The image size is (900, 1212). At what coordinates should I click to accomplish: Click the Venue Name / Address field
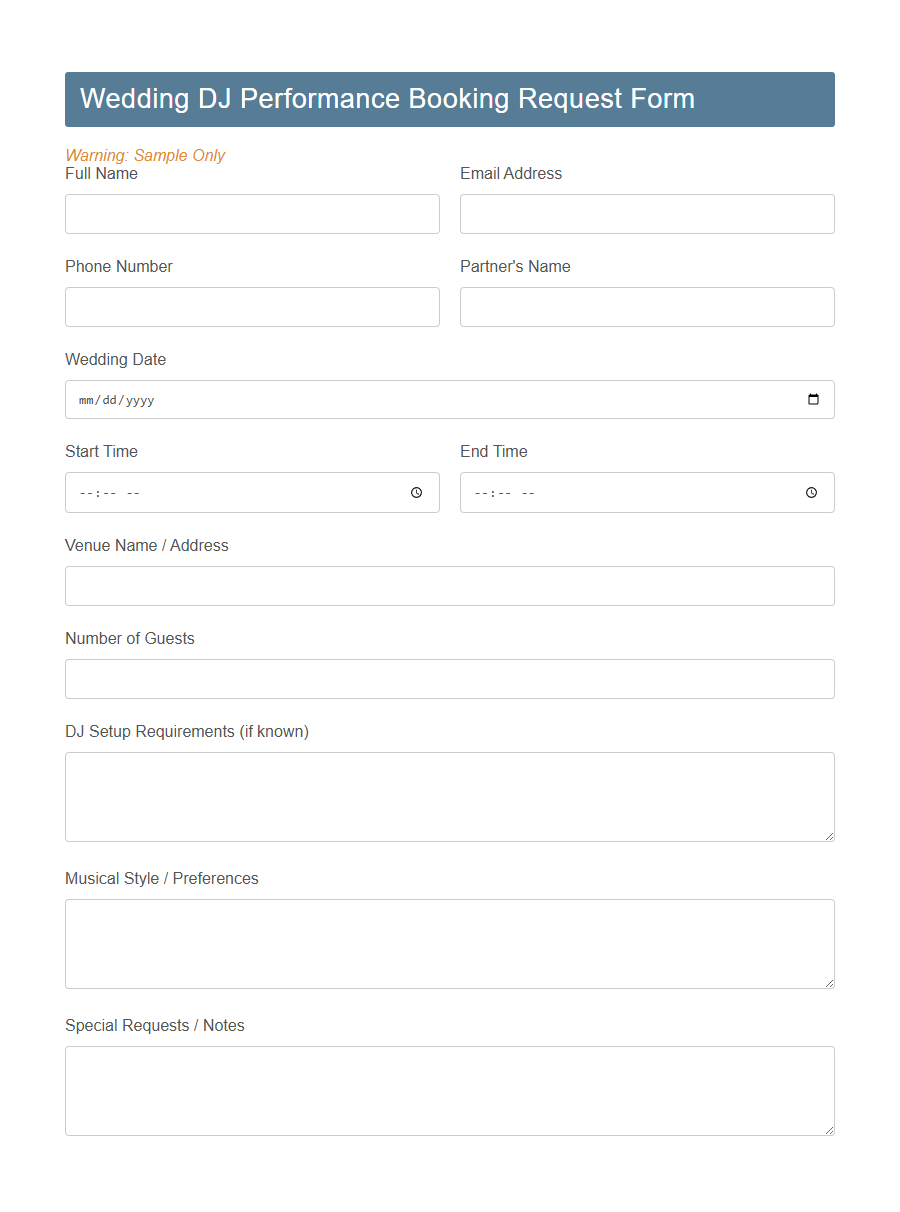tap(450, 585)
